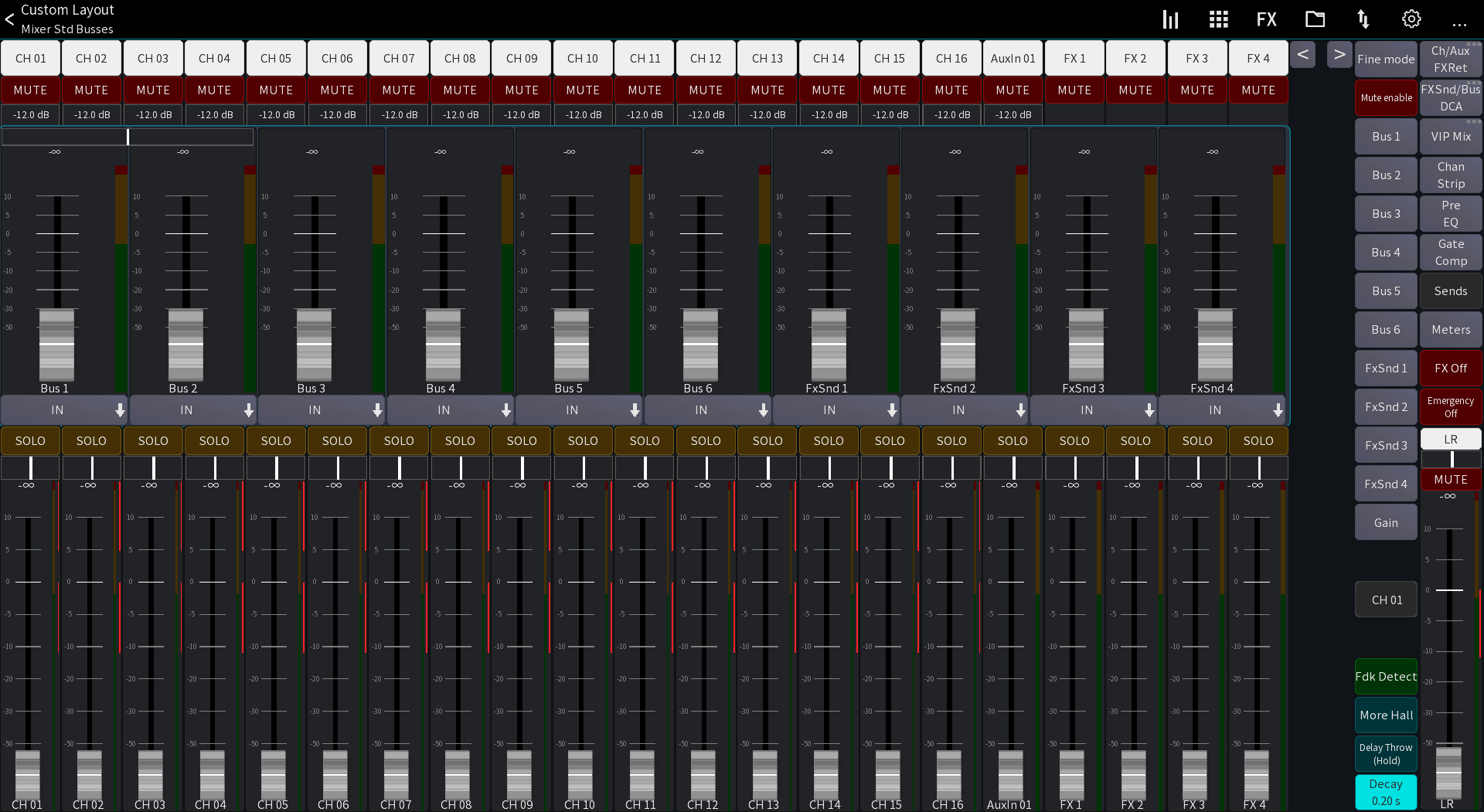Toggle Fine mode
This screenshot has width=1484, height=812.
(1386, 59)
